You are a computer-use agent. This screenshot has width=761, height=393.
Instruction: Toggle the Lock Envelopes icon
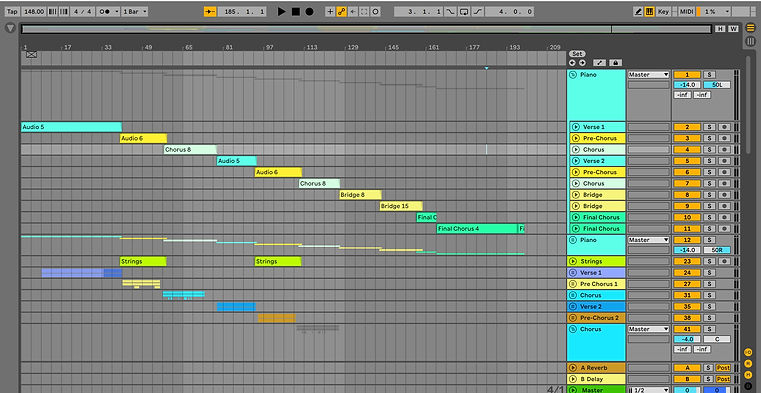(615, 63)
